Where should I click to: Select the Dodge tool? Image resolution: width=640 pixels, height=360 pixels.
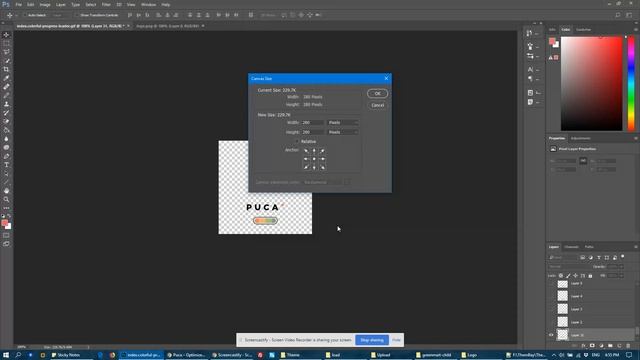point(6,147)
